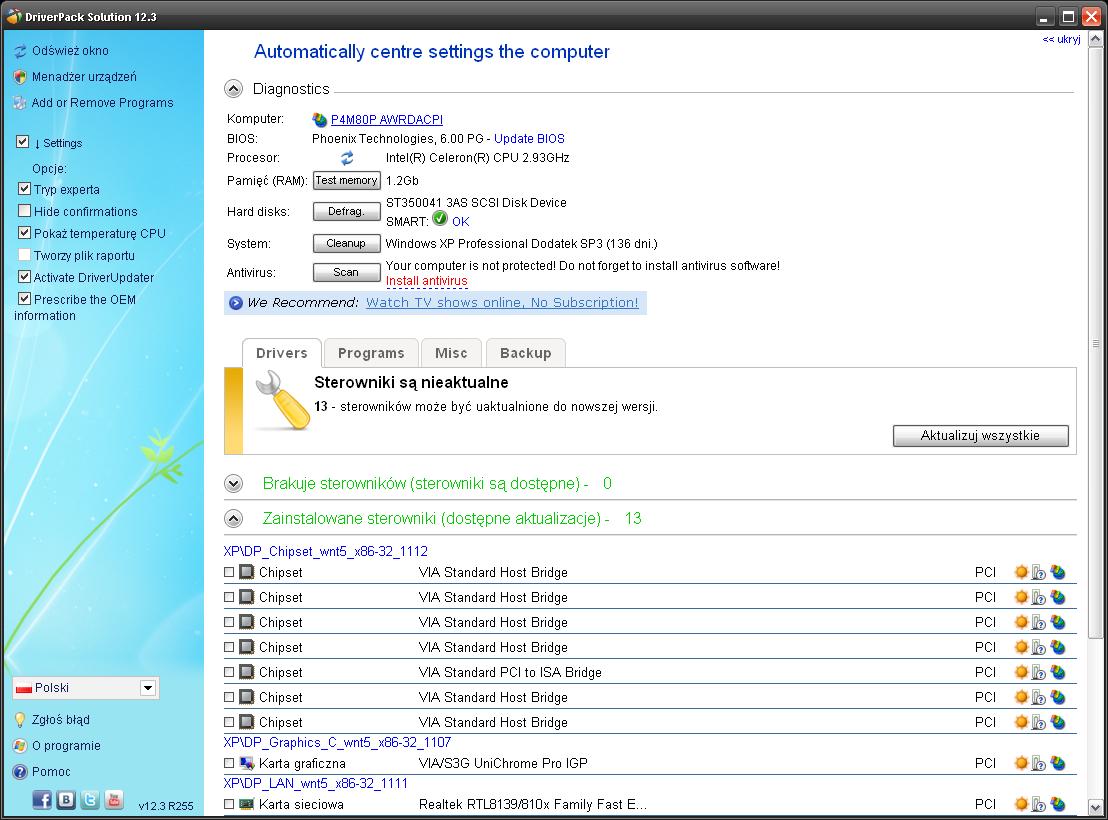Image resolution: width=1108 pixels, height=820 pixels.
Task: Expand Brakuje sterowników section
Action: [x=233, y=484]
